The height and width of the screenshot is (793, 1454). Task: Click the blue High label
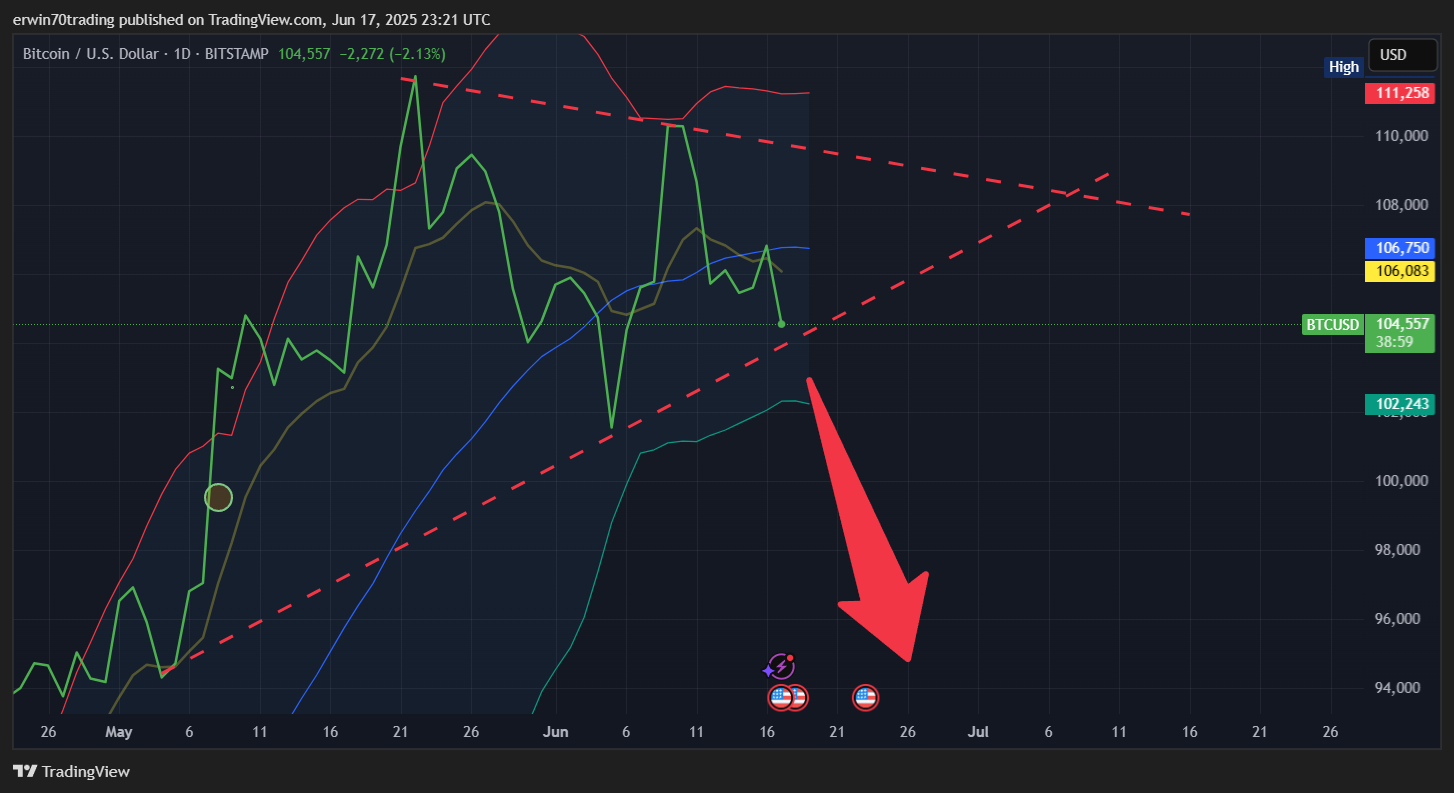[1344, 67]
